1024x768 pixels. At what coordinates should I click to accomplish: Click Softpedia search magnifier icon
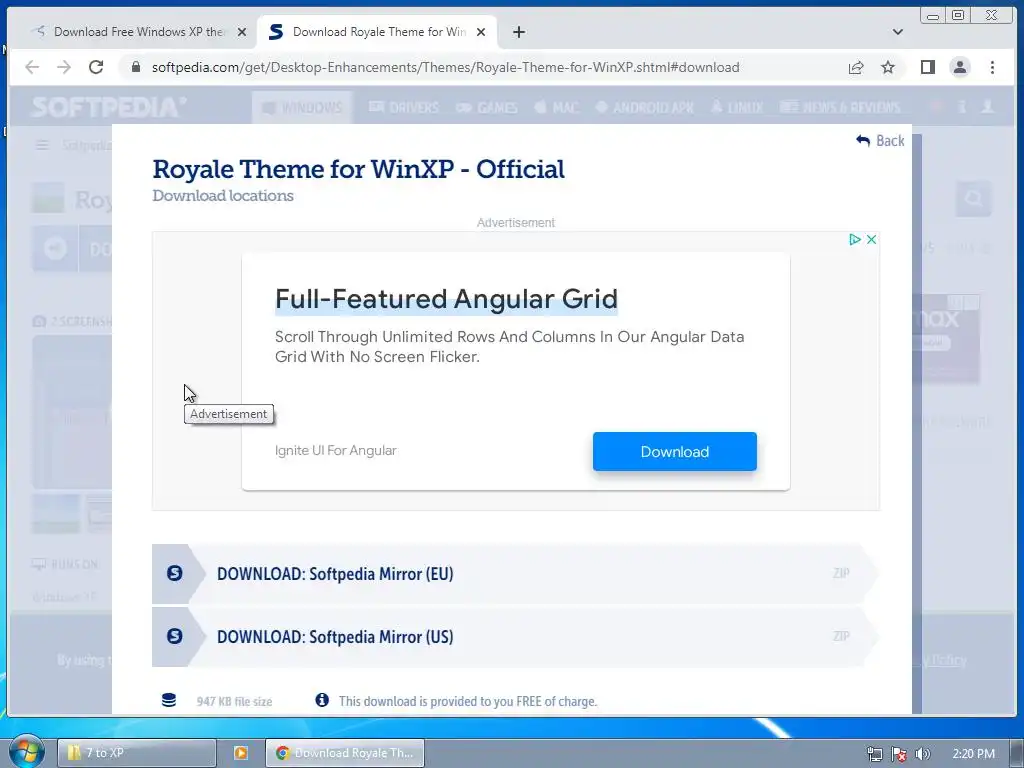click(x=974, y=199)
